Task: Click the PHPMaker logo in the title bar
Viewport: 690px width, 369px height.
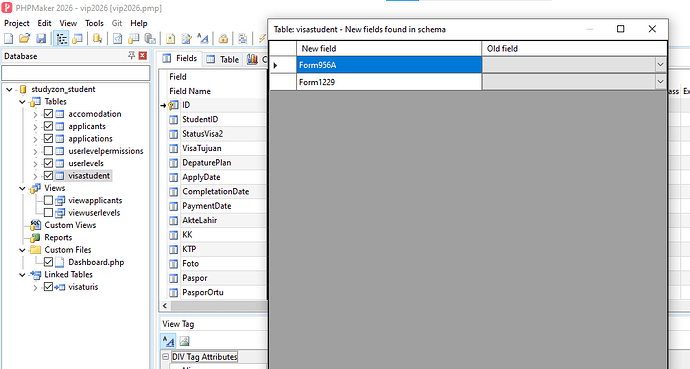Action: [x=7, y=8]
